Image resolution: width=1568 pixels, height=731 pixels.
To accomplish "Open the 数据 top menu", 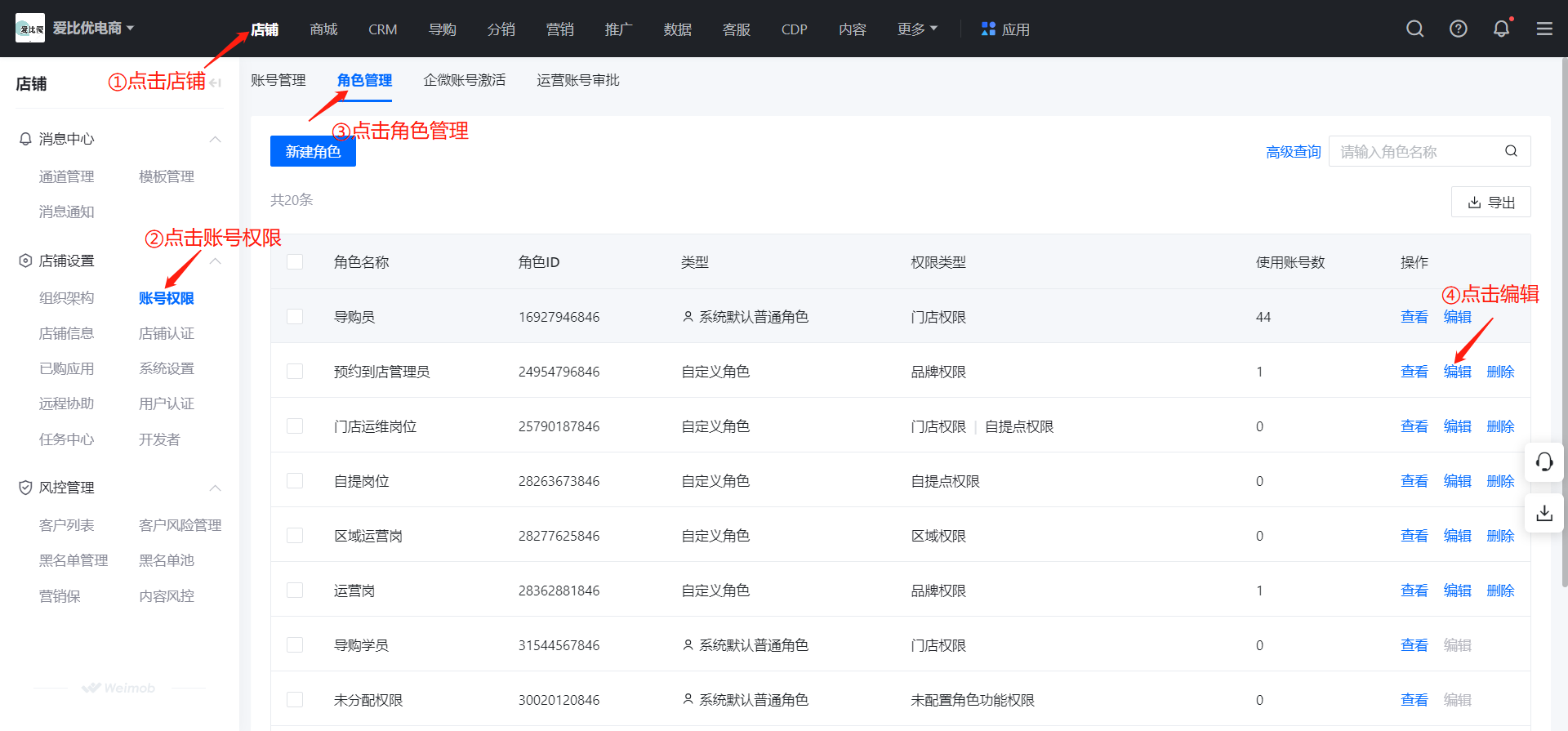I will (677, 29).
